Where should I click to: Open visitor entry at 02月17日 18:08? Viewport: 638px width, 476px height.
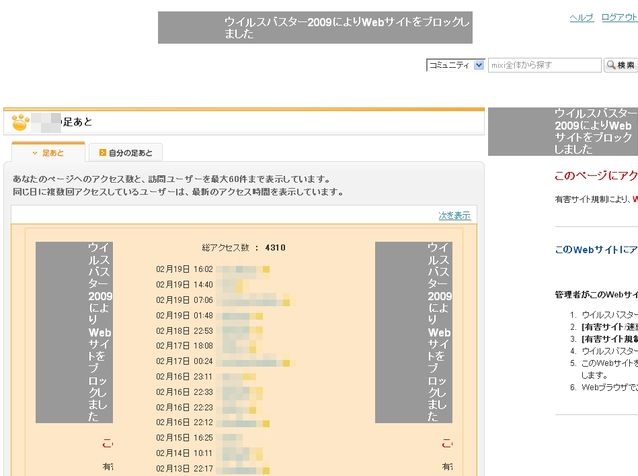(236, 346)
